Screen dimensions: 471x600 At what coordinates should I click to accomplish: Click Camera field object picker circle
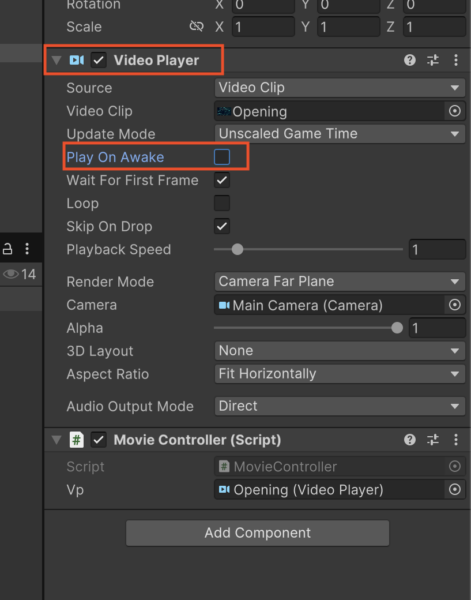click(x=455, y=305)
